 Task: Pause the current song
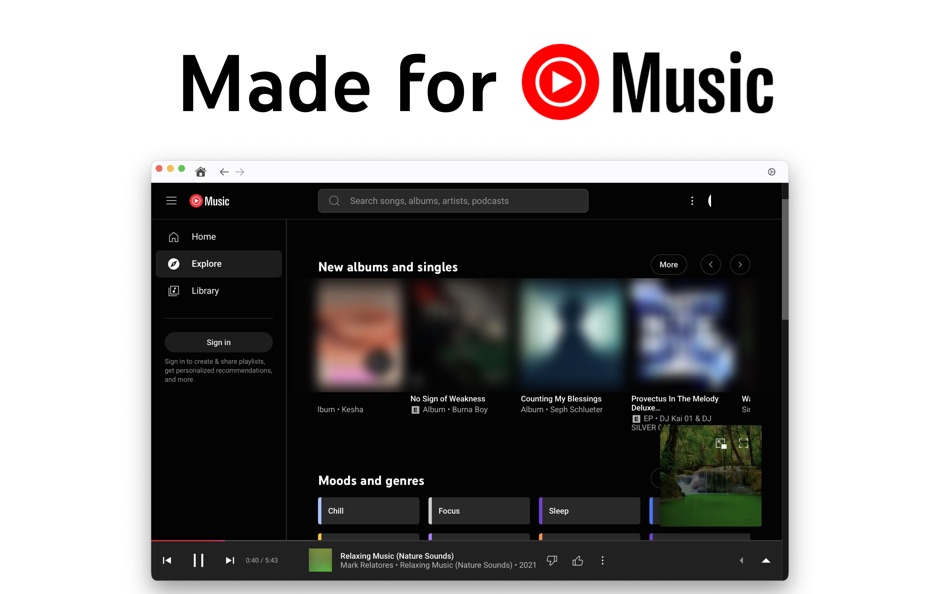(x=198, y=561)
